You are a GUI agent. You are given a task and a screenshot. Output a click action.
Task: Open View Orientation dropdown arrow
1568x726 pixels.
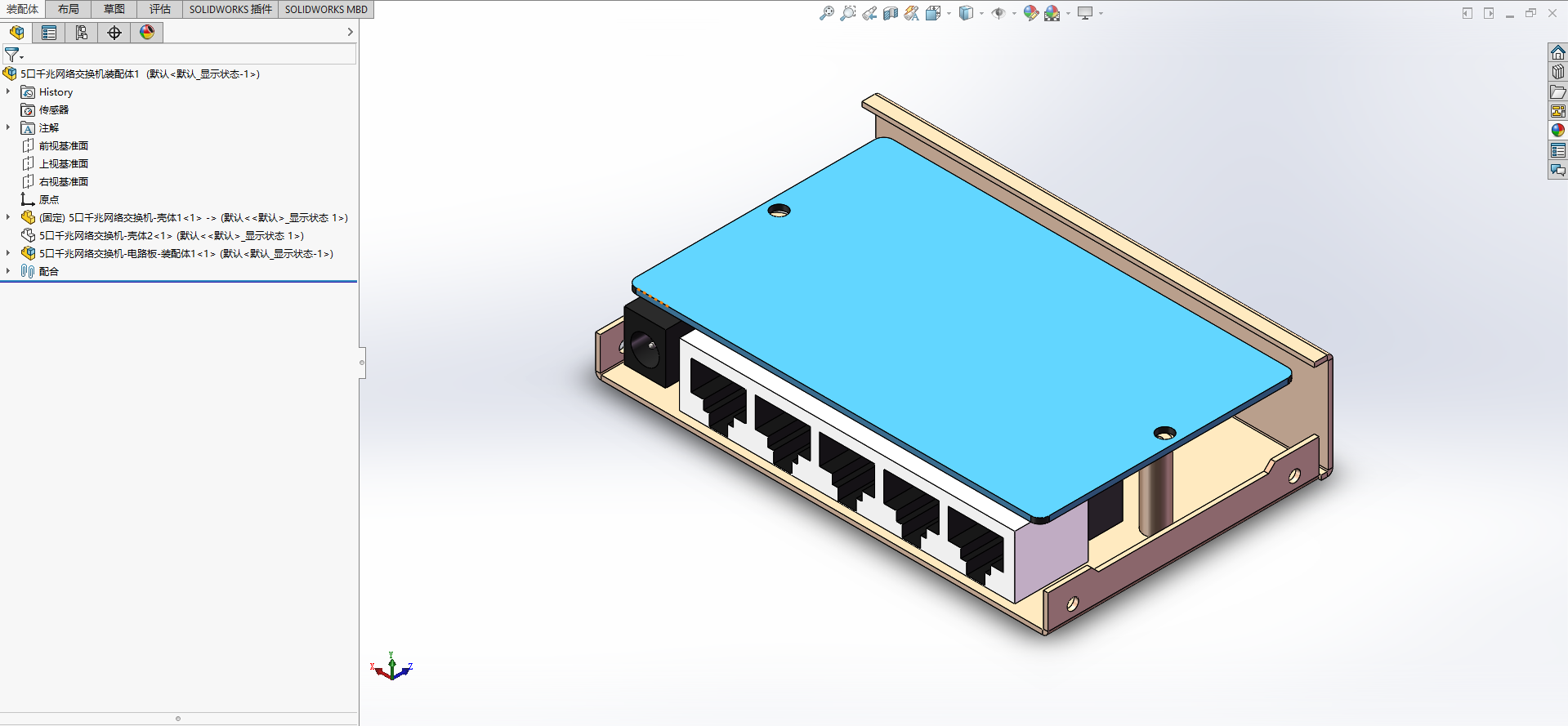(949, 13)
